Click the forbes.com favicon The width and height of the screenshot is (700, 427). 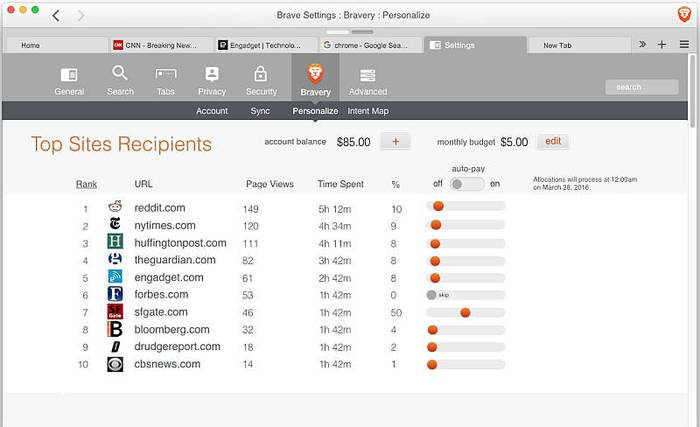[115, 294]
